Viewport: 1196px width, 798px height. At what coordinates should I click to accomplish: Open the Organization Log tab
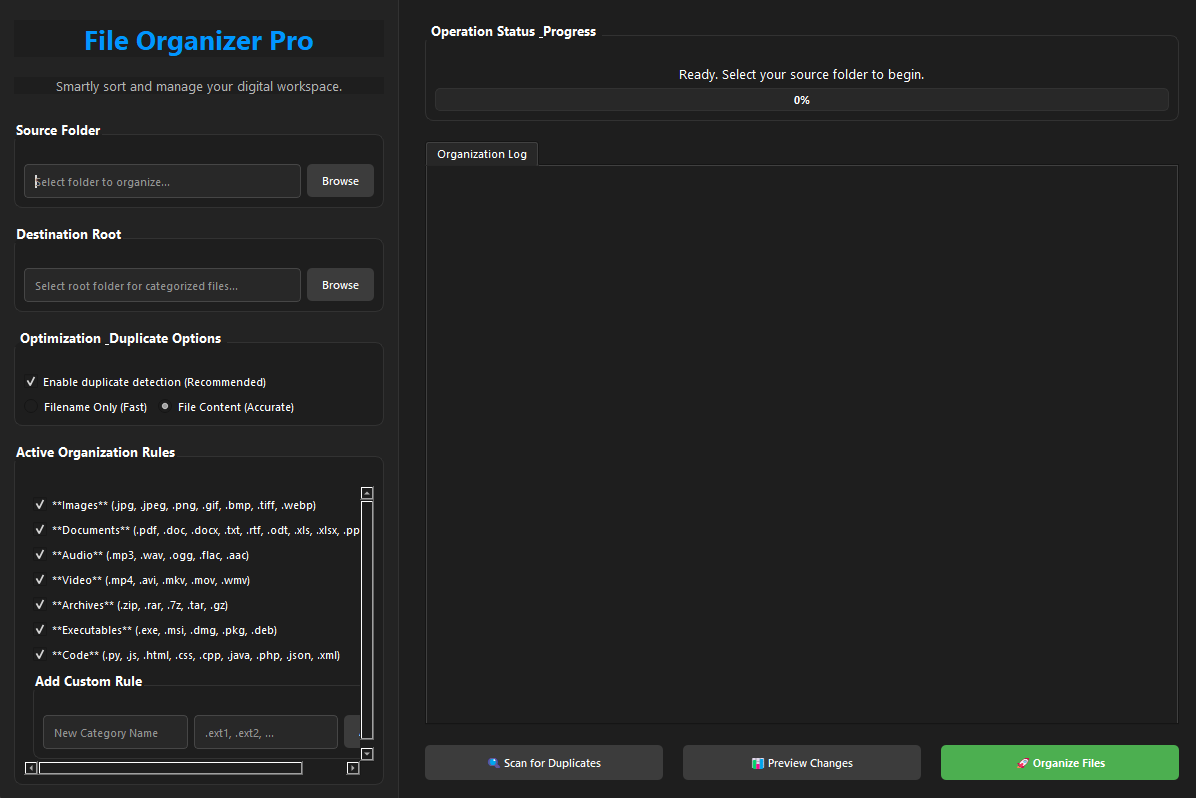(482, 154)
